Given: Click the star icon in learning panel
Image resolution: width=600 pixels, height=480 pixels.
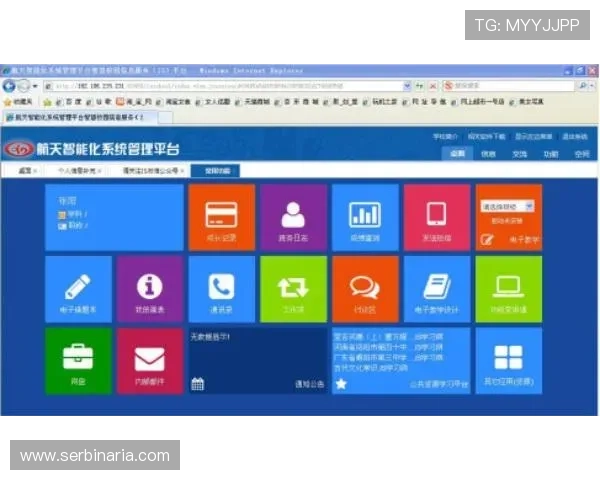Looking at the screenshot, I should coord(341,384).
